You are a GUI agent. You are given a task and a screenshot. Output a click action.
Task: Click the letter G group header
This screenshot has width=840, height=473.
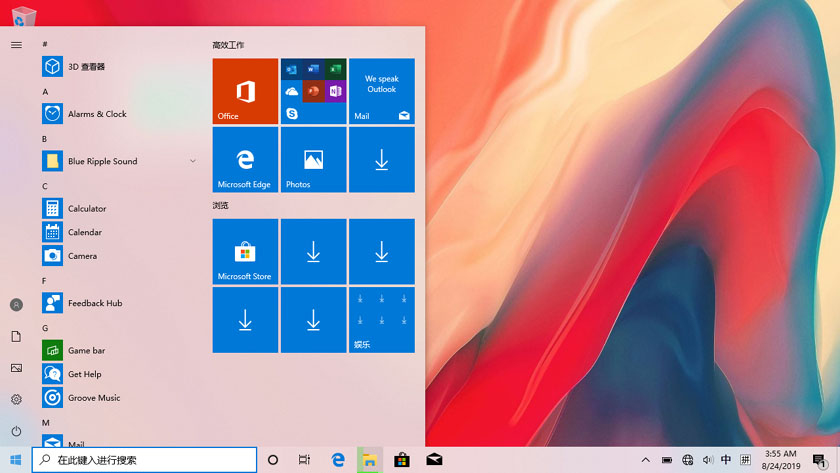point(45,328)
